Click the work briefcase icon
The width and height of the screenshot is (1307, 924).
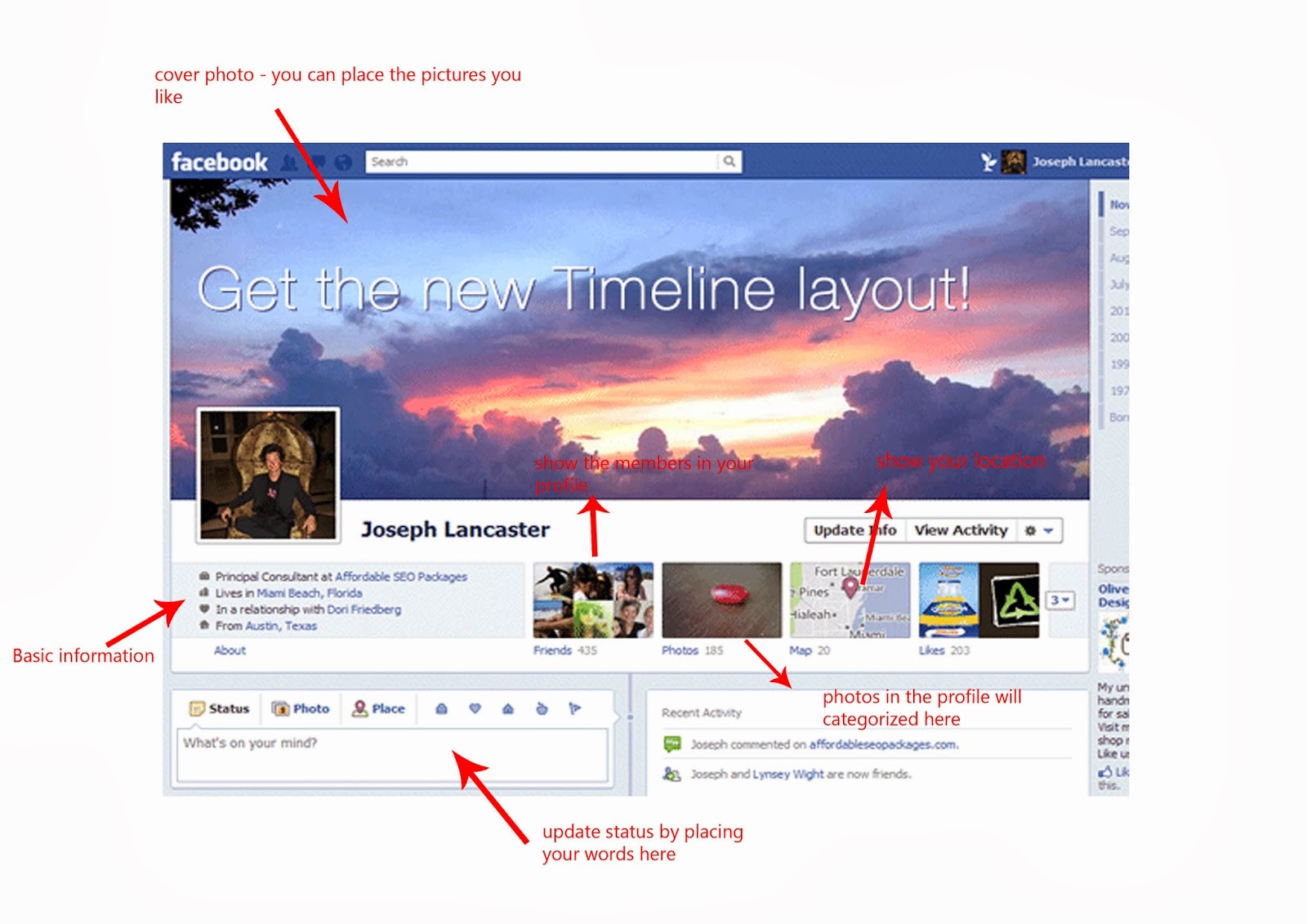pyautogui.click(x=204, y=576)
